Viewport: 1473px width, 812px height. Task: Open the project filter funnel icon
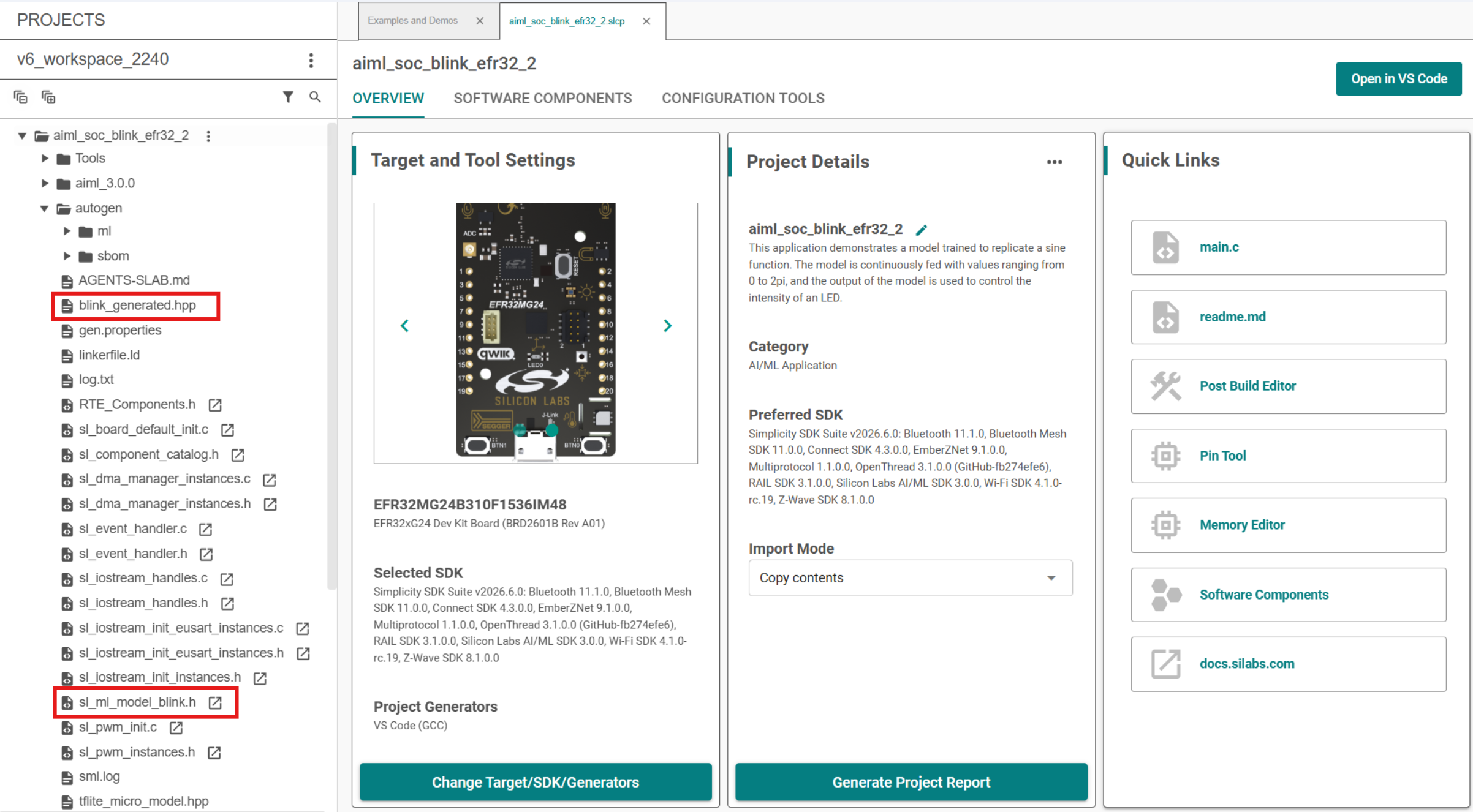point(288,97)
